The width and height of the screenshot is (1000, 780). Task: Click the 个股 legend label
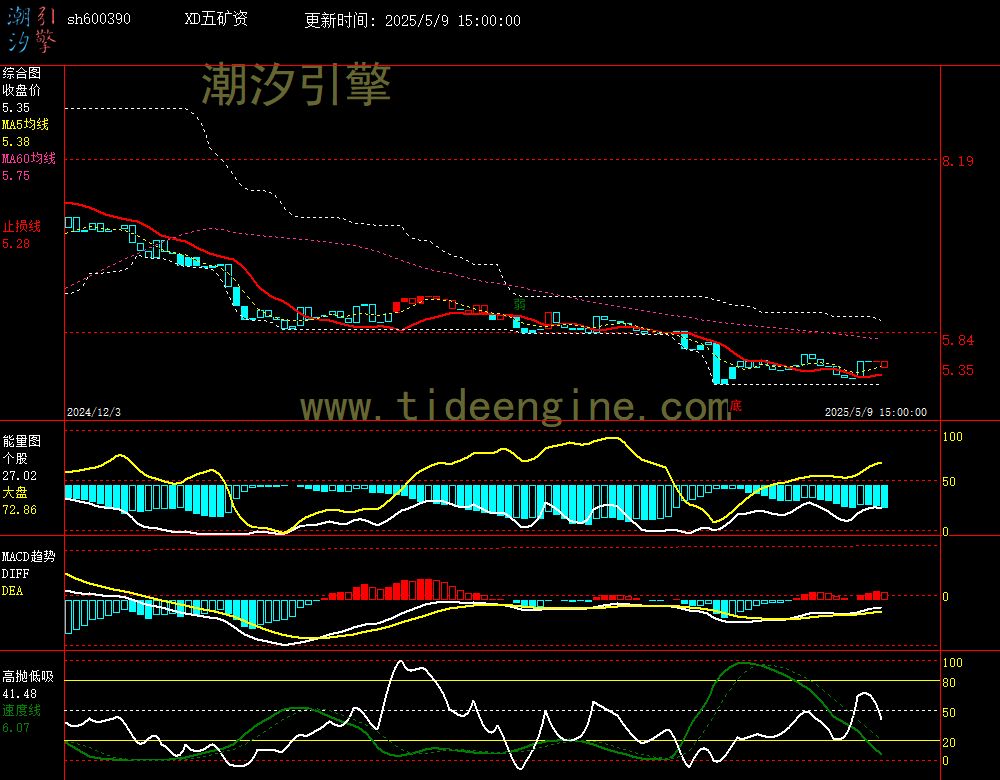point(15,459)
